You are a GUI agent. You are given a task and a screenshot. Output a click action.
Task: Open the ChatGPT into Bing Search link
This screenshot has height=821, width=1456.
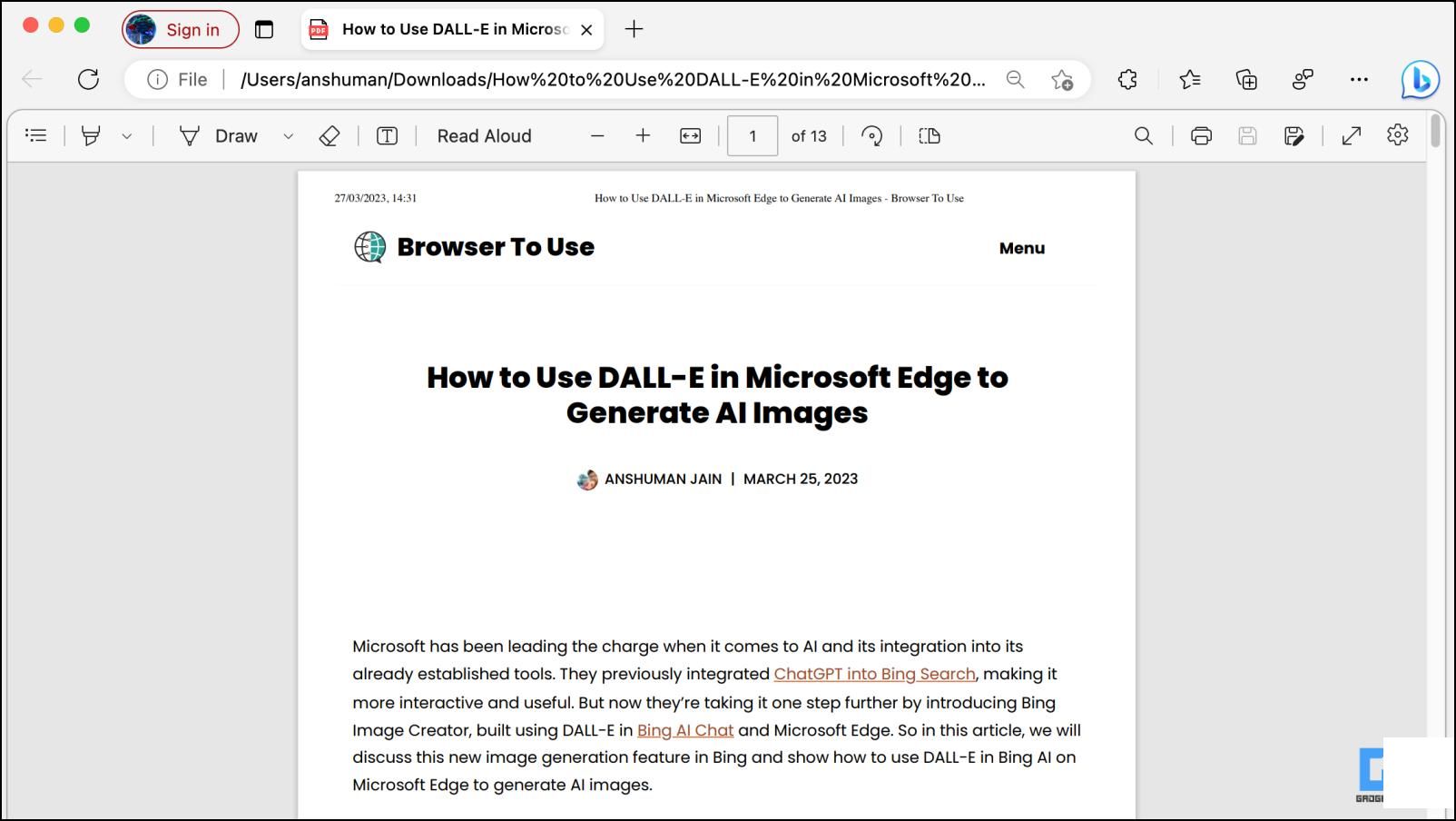874,674
